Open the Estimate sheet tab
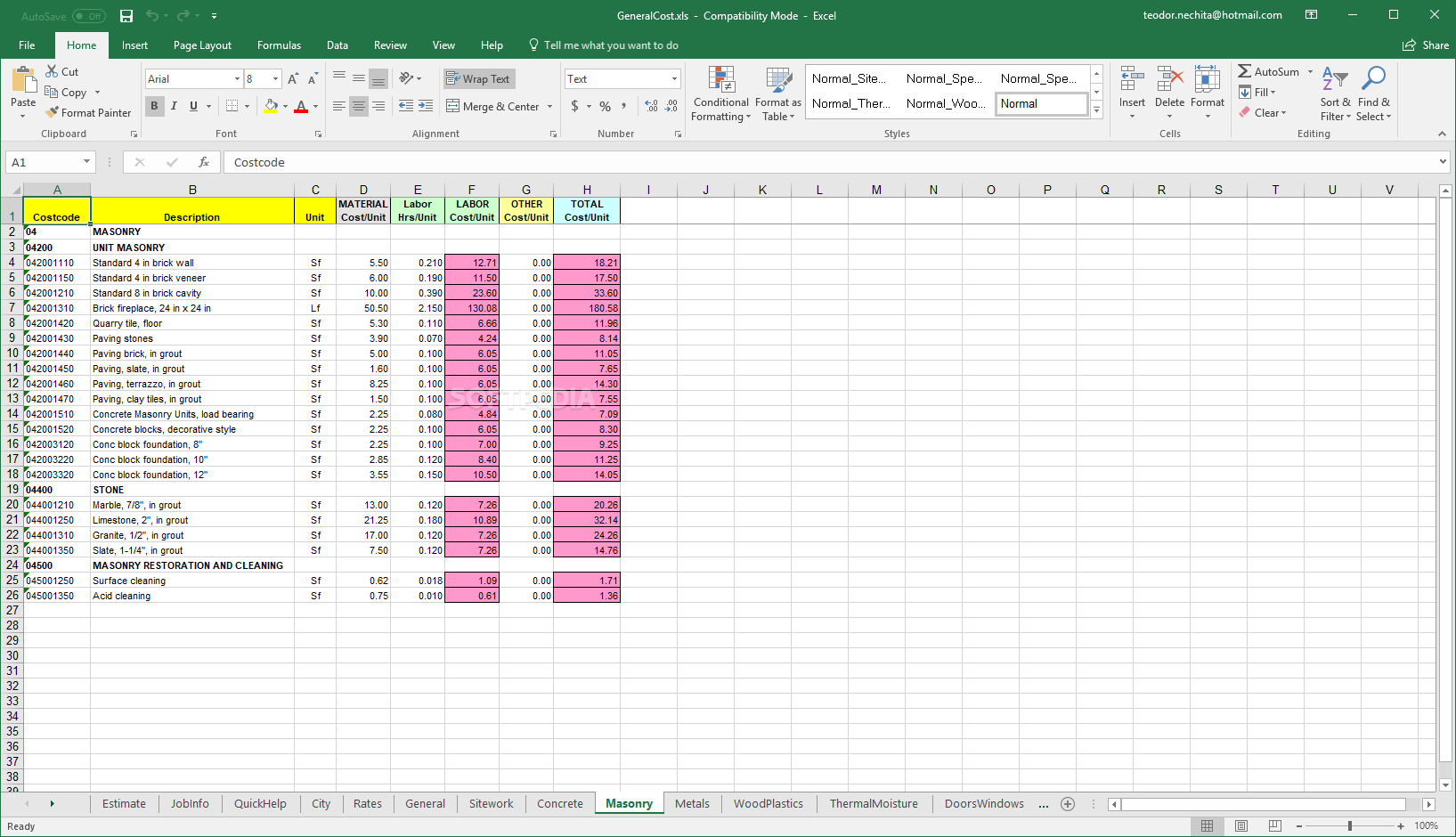 coord(124,804)
